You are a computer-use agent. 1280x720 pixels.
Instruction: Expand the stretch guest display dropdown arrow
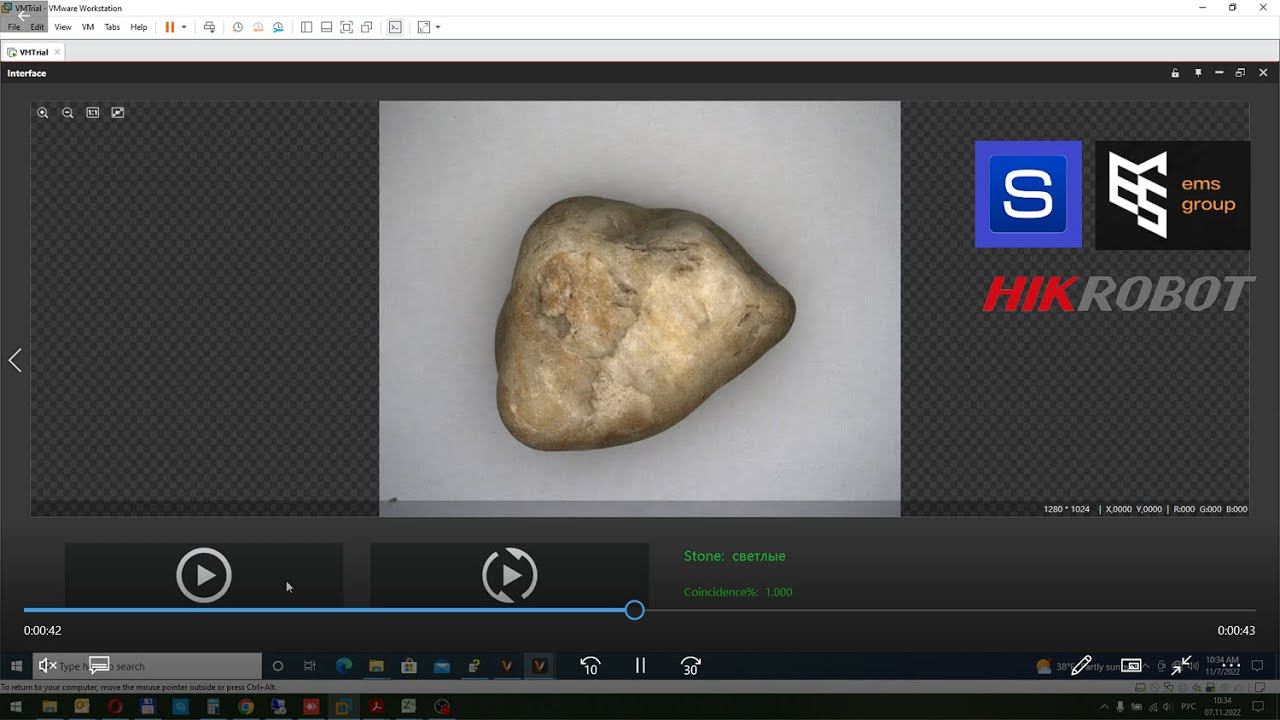click(438, 27)
